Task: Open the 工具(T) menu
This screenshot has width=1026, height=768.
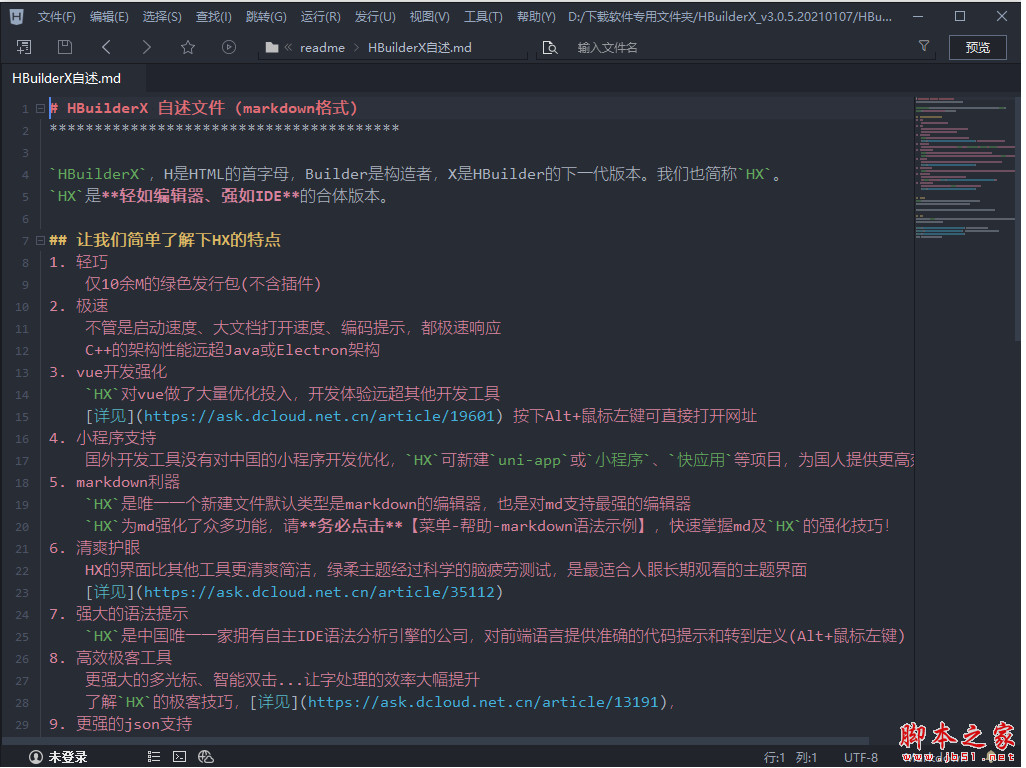Action: pyautogui.click(x=483, y=17)
